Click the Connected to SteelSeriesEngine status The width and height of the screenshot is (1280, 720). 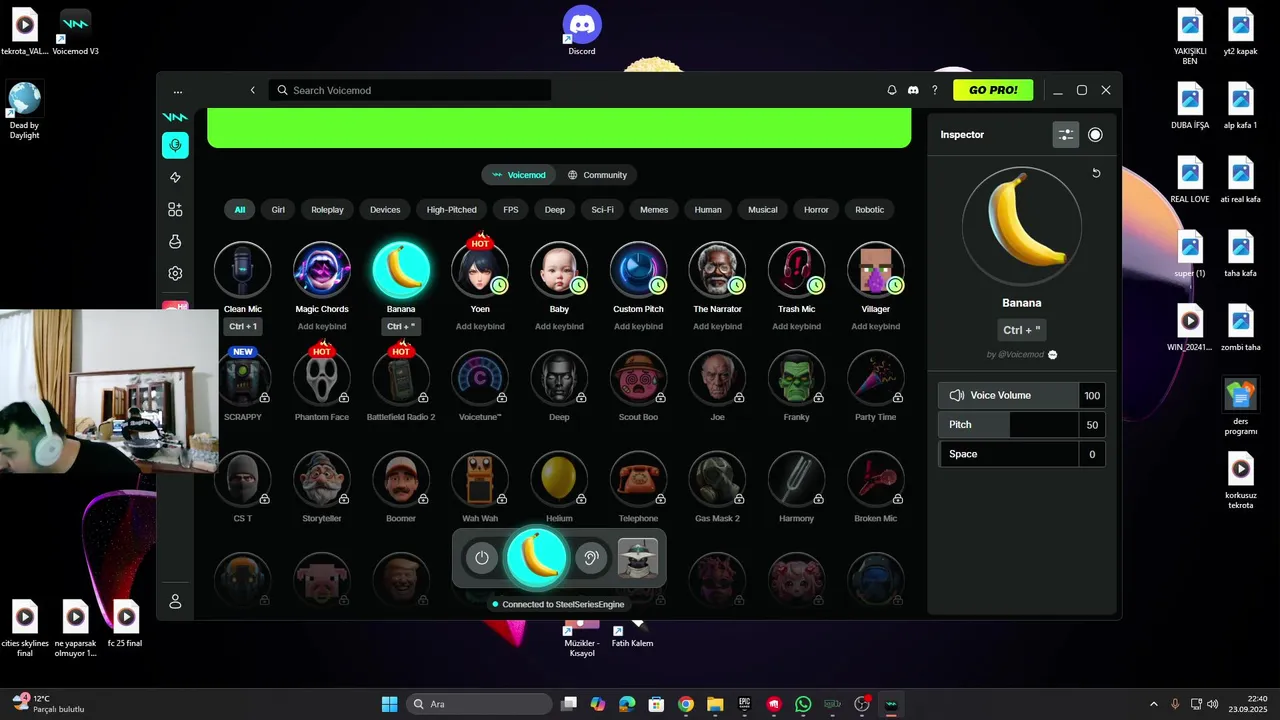558,604
